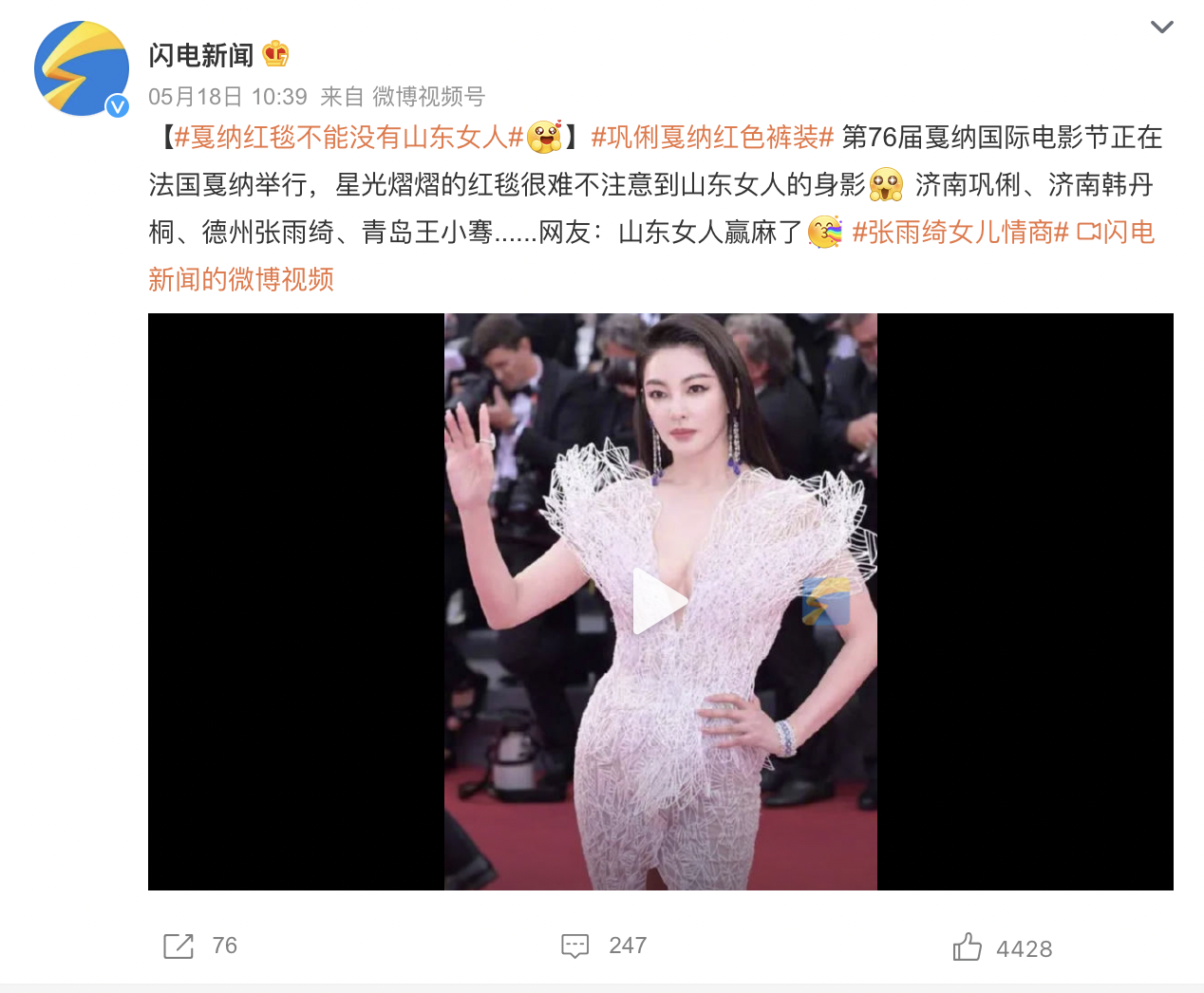
Task: Click the blue verified badge on avatar
Action: [117, 105]
